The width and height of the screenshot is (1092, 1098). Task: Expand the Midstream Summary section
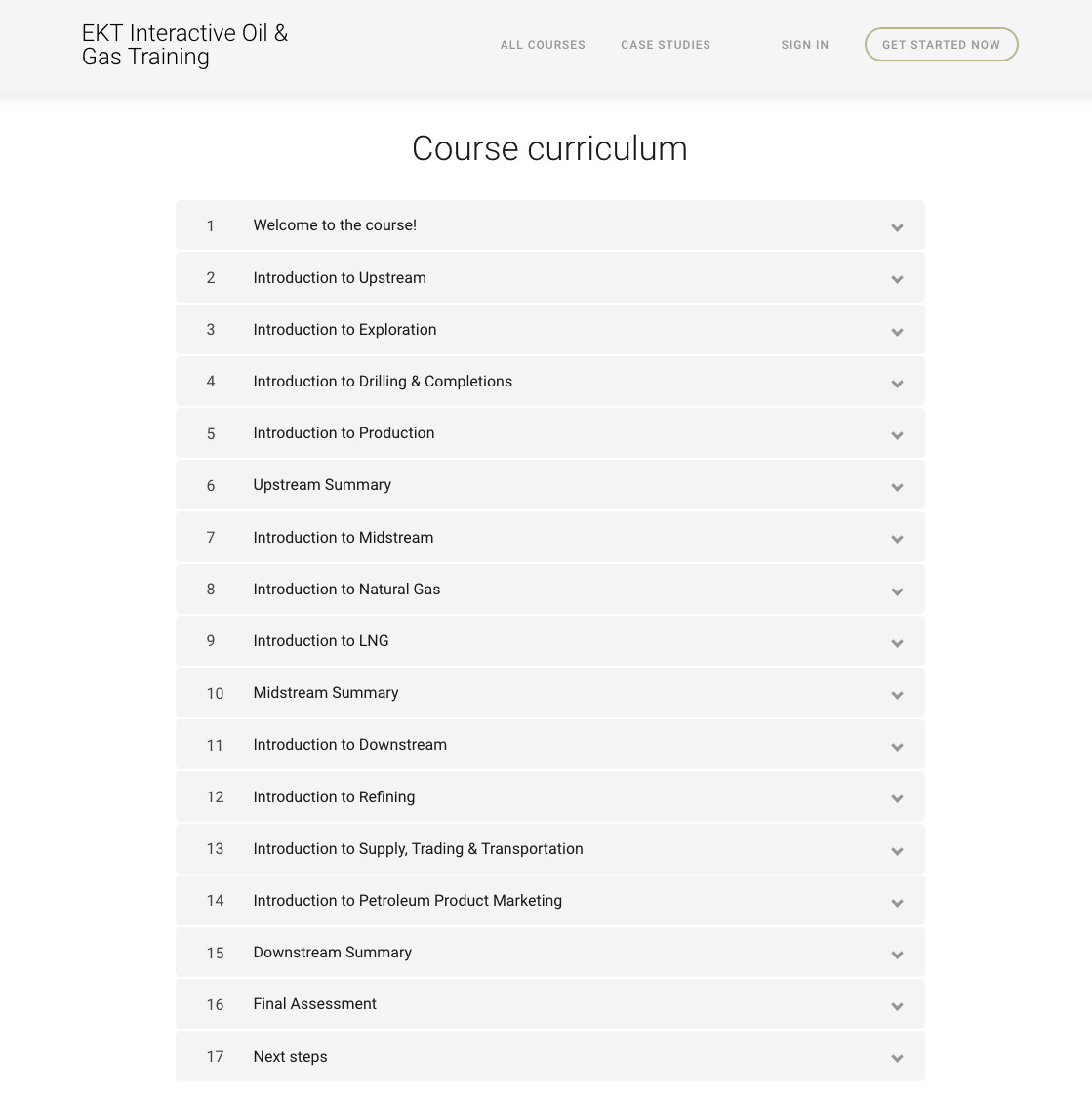click(x=897, y=695)
